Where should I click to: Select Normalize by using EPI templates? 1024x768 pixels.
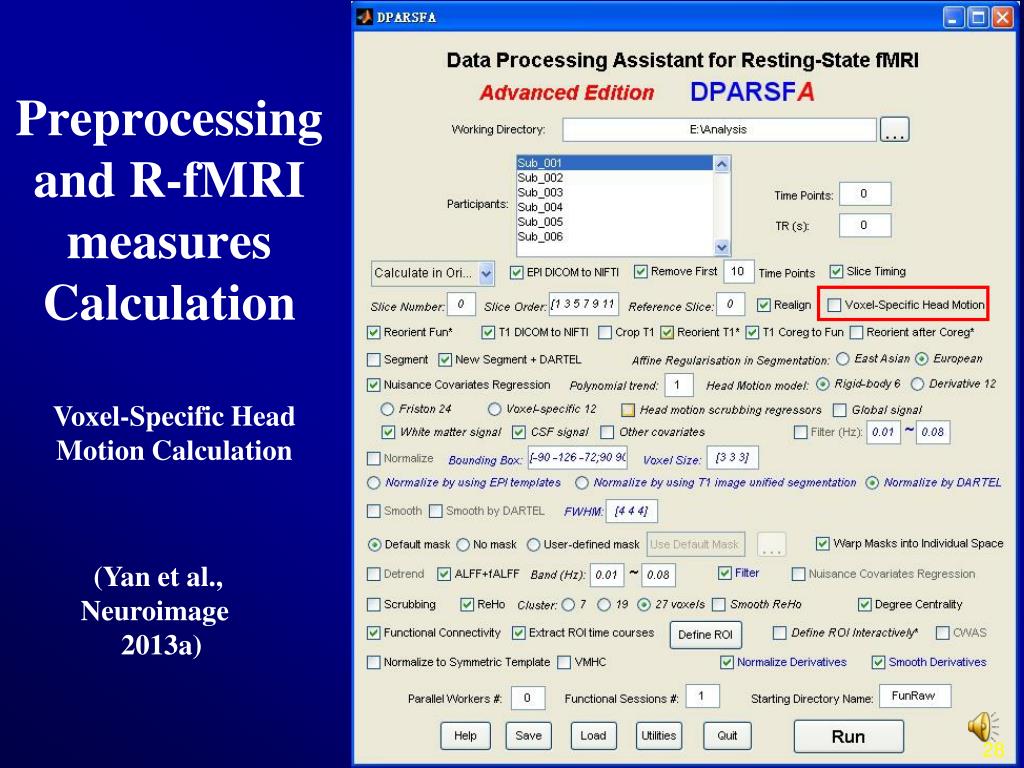point(374,483)
